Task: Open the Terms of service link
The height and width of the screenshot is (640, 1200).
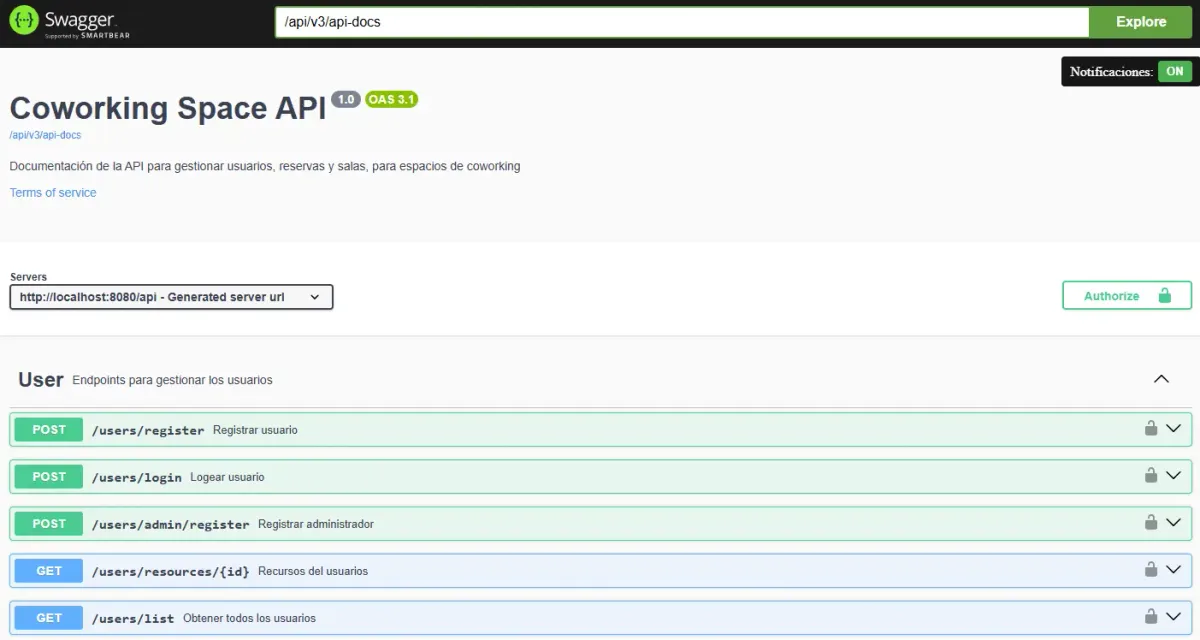Action: point(53,193)
